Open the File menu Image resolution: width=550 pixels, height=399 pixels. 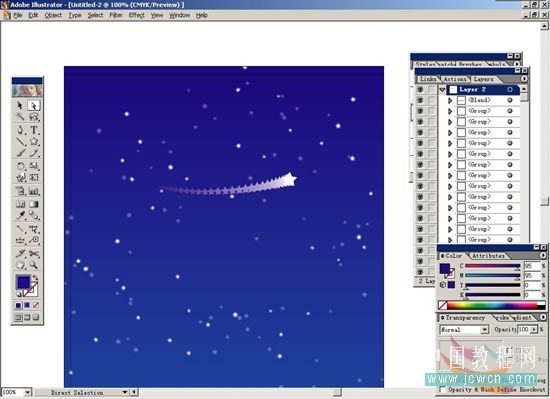18,15
